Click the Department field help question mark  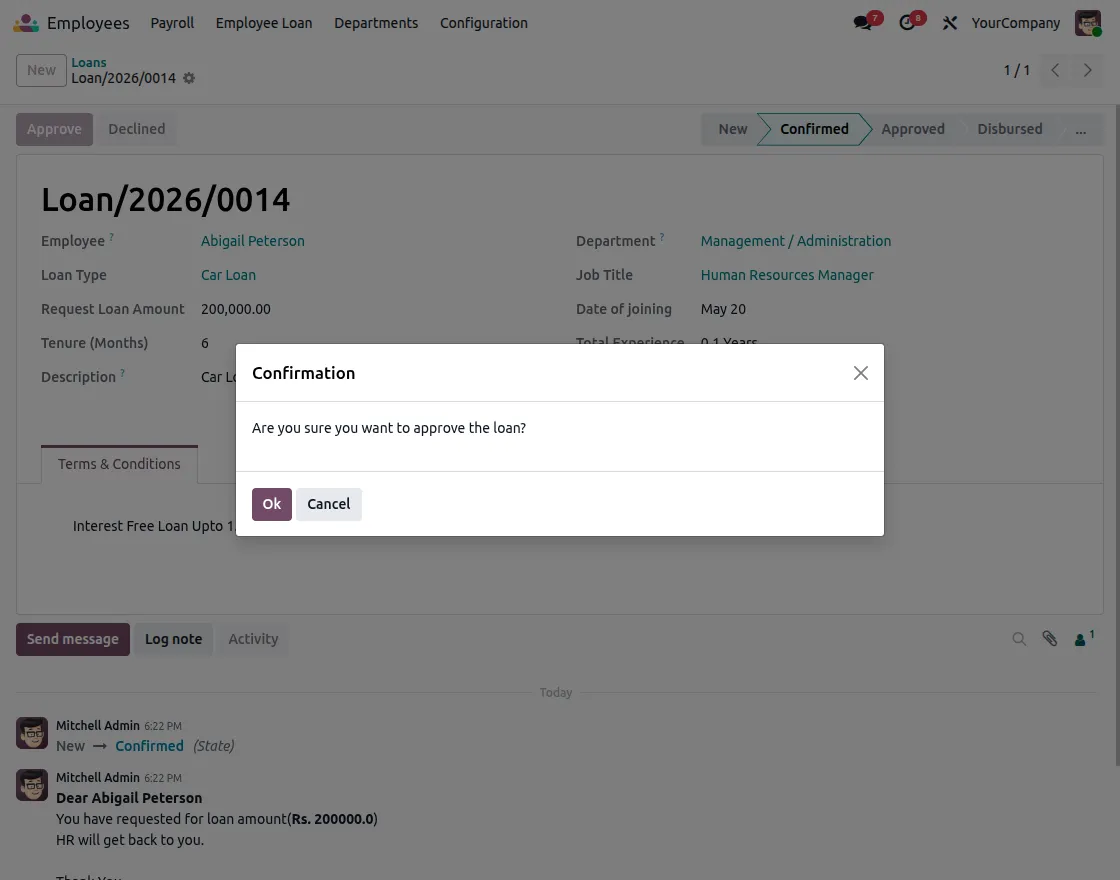661,237
